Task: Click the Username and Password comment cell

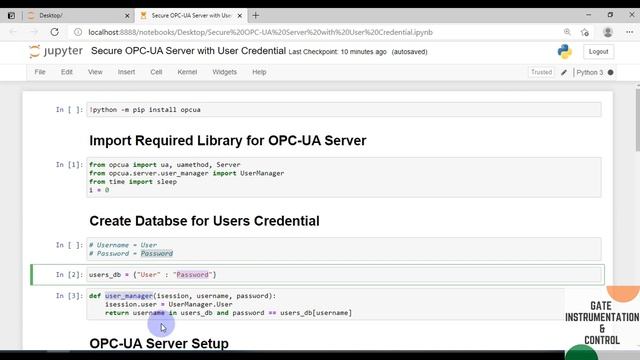Action: pos(344,249)
